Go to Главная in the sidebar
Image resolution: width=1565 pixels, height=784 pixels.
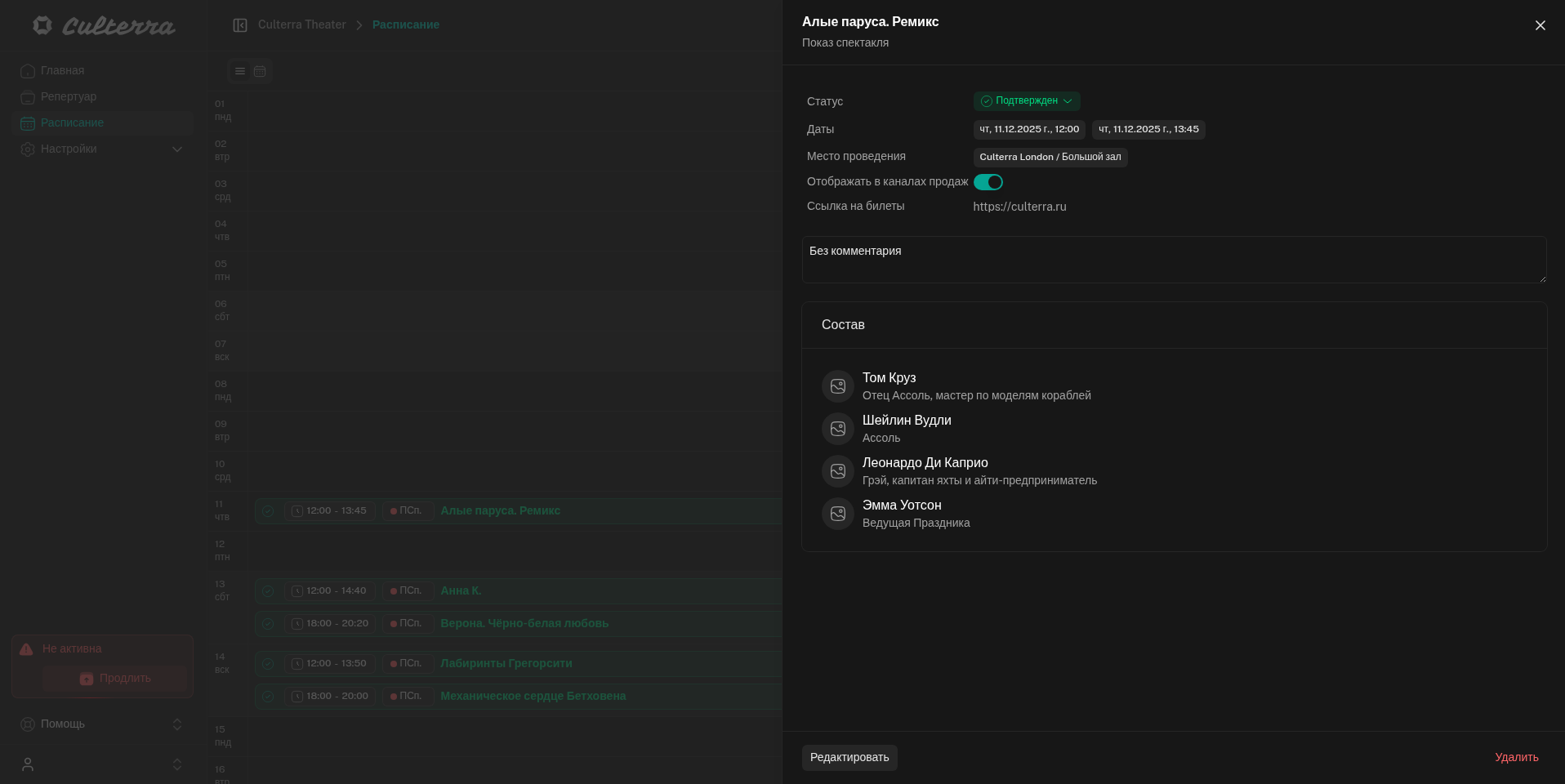(x=62, y=71)
